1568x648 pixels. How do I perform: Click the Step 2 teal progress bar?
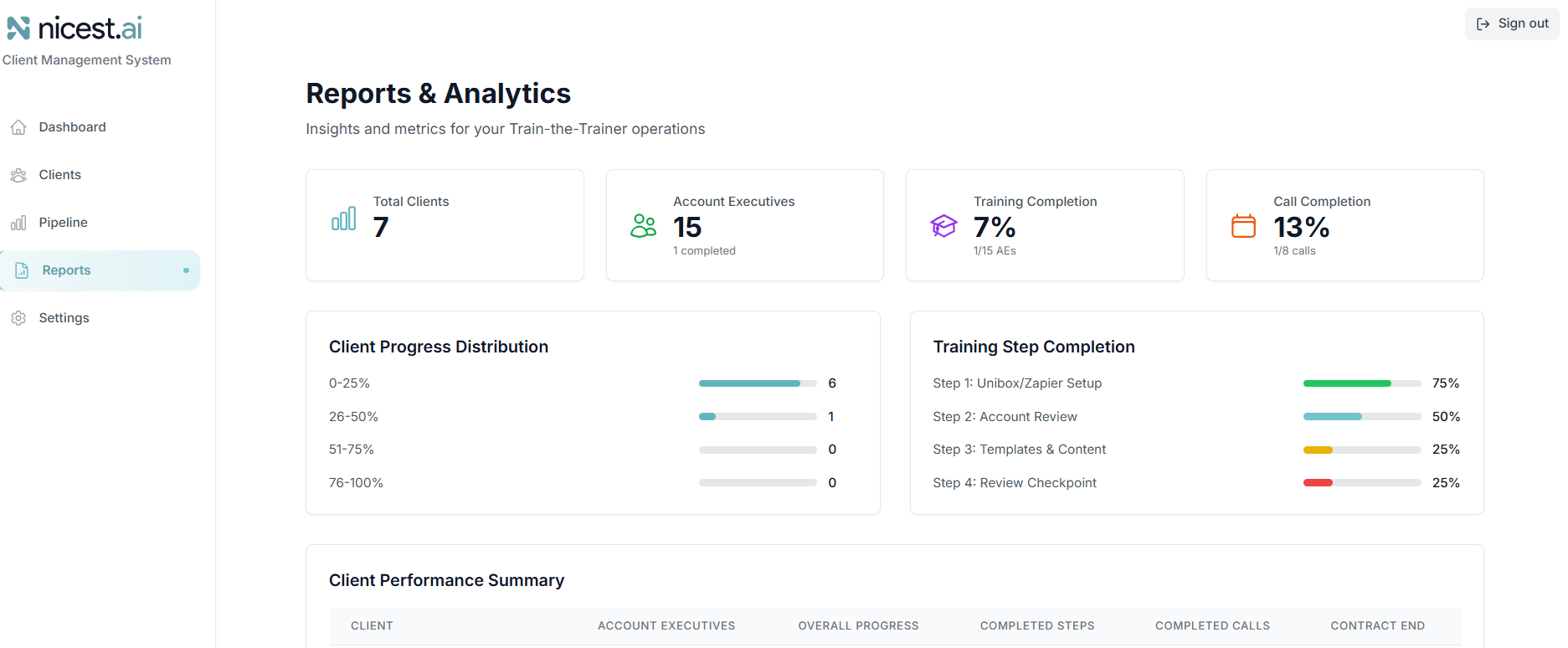point(1362,416)
